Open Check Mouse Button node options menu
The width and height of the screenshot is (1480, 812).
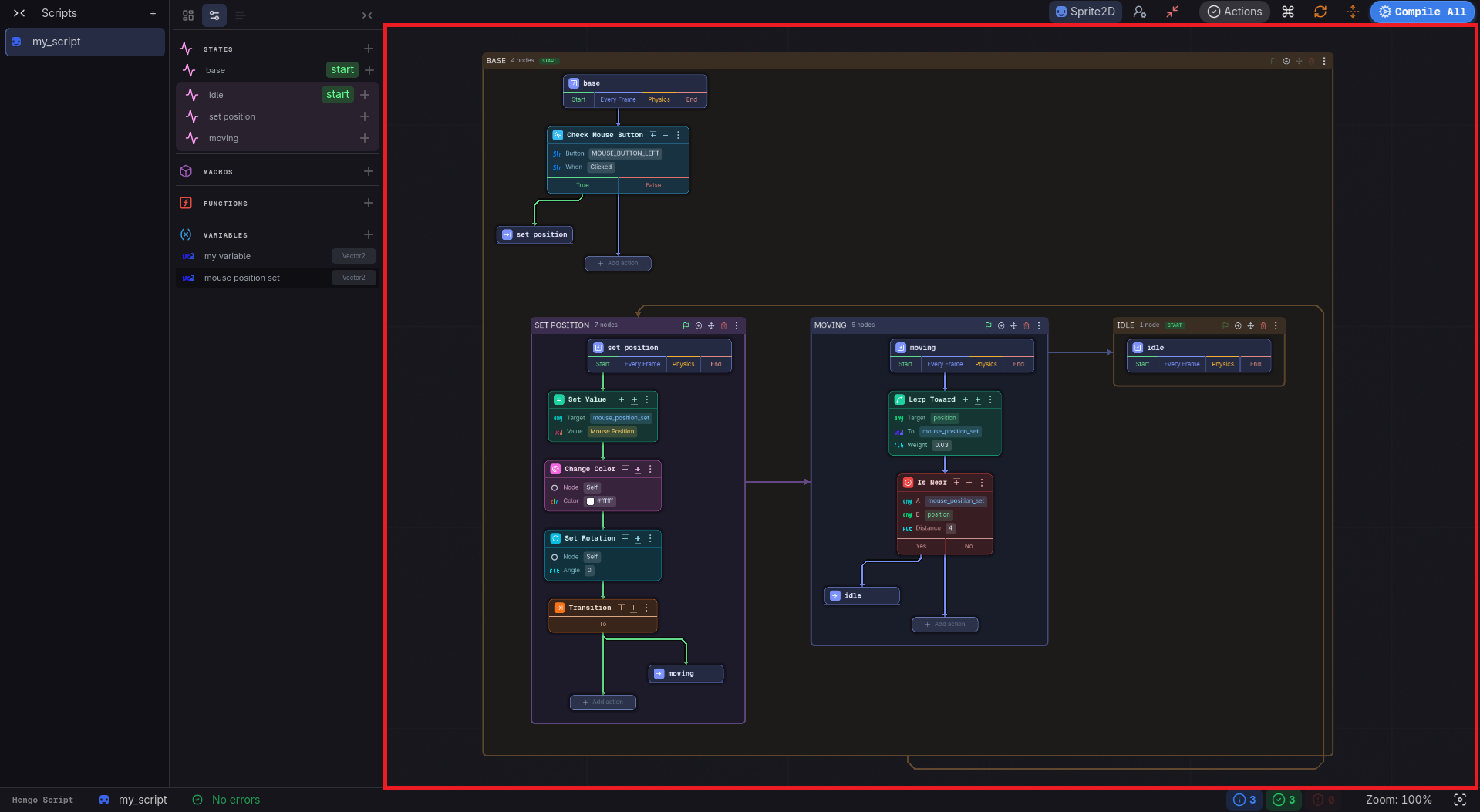click(678, 135)
